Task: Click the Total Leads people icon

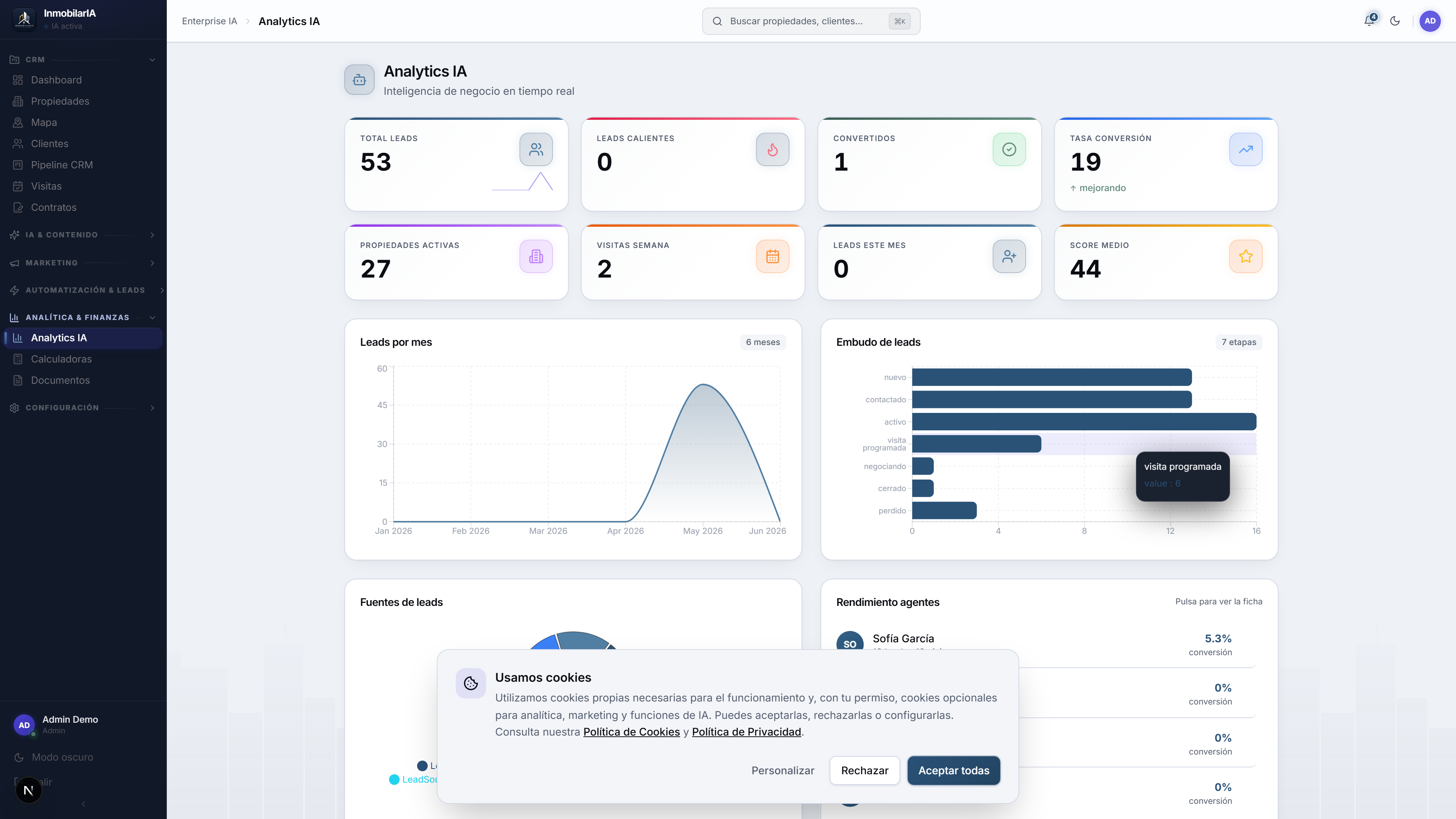Action: click(536, 149)
